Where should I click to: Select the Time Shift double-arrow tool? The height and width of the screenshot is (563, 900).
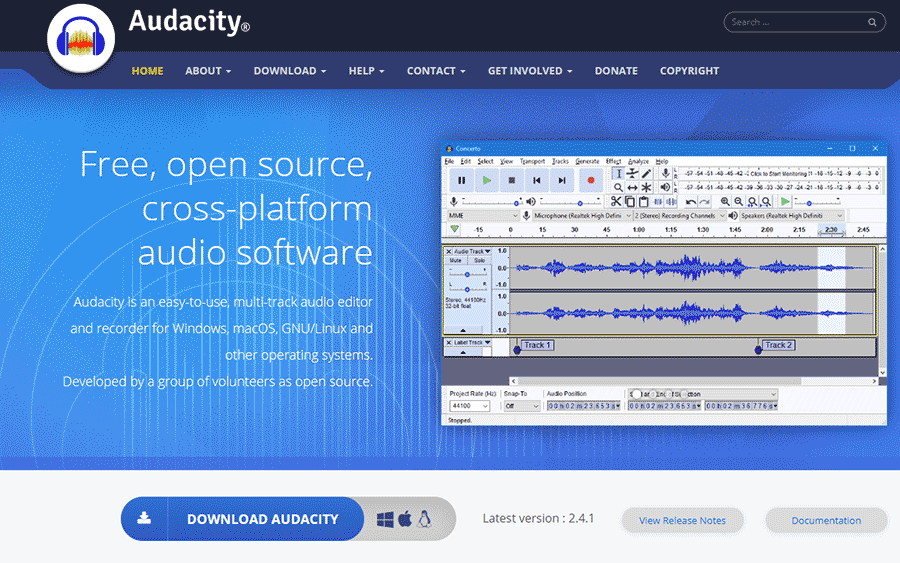(x=632, y=187)
